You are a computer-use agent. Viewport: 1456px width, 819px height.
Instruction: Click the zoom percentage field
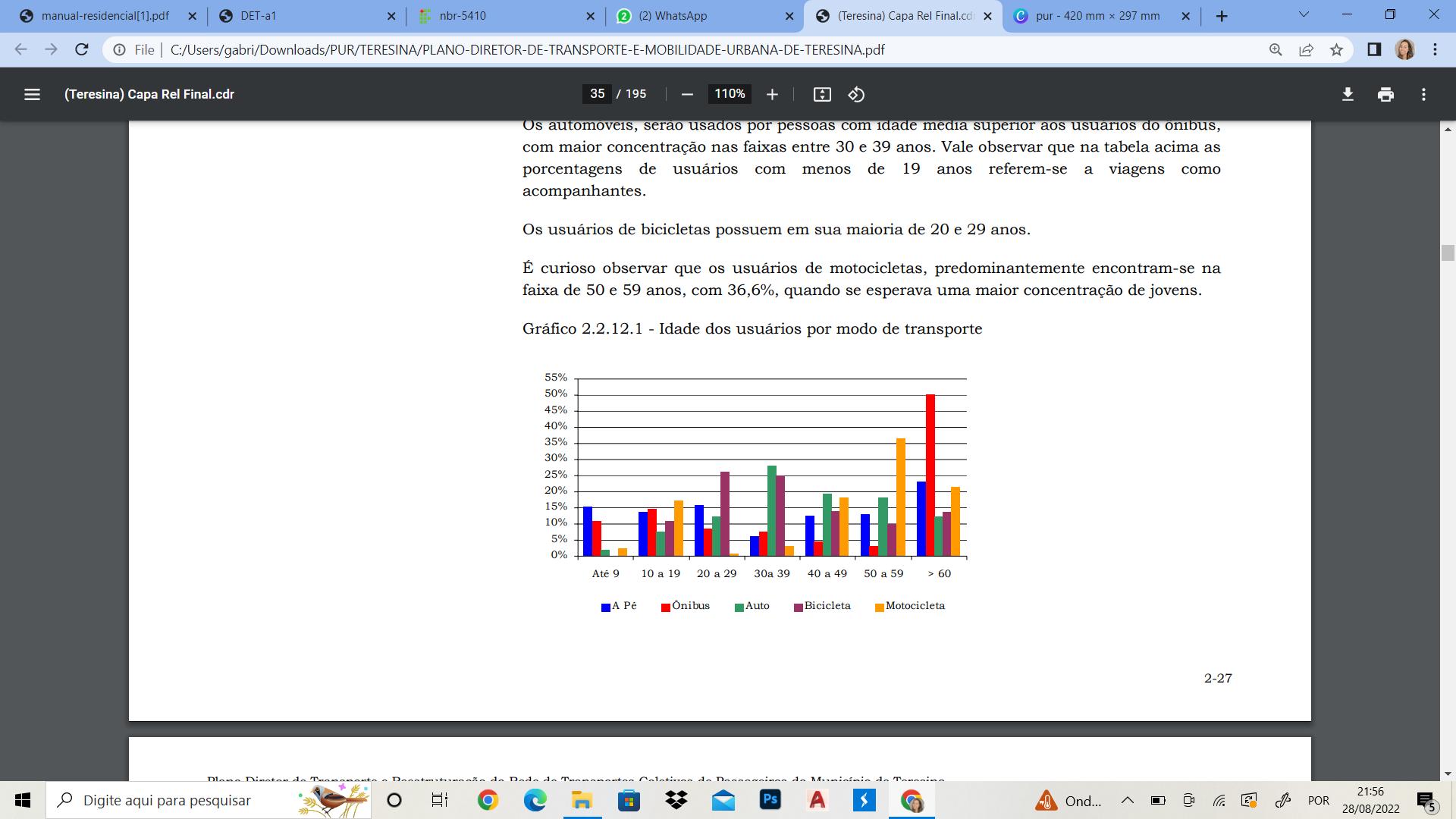pyautogui.click(x=730, y=94)
